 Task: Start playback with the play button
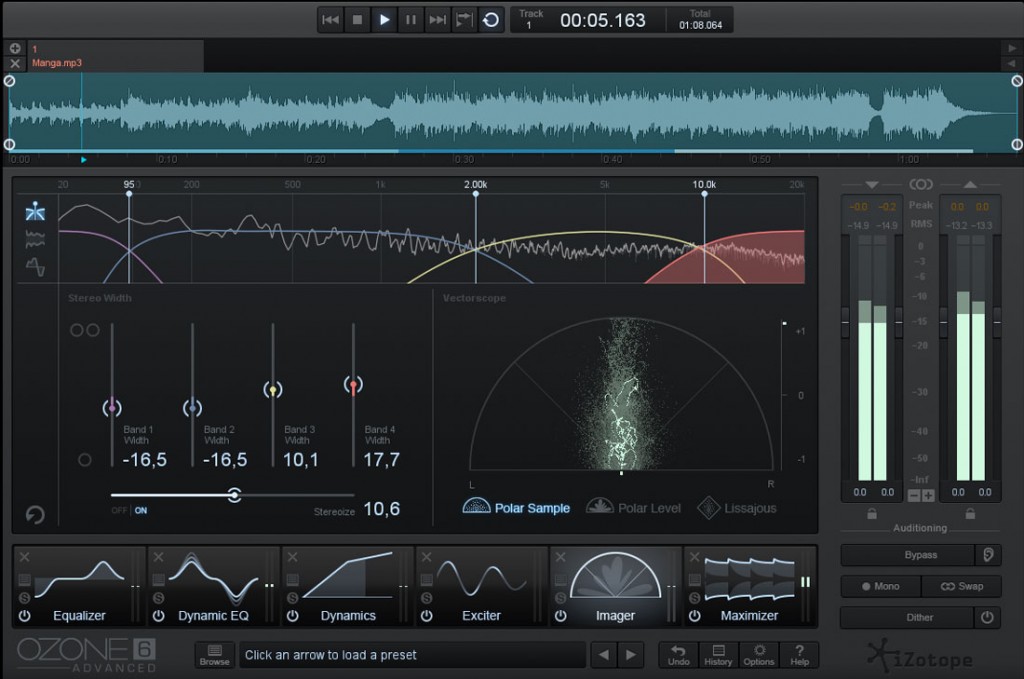[384, 20]
